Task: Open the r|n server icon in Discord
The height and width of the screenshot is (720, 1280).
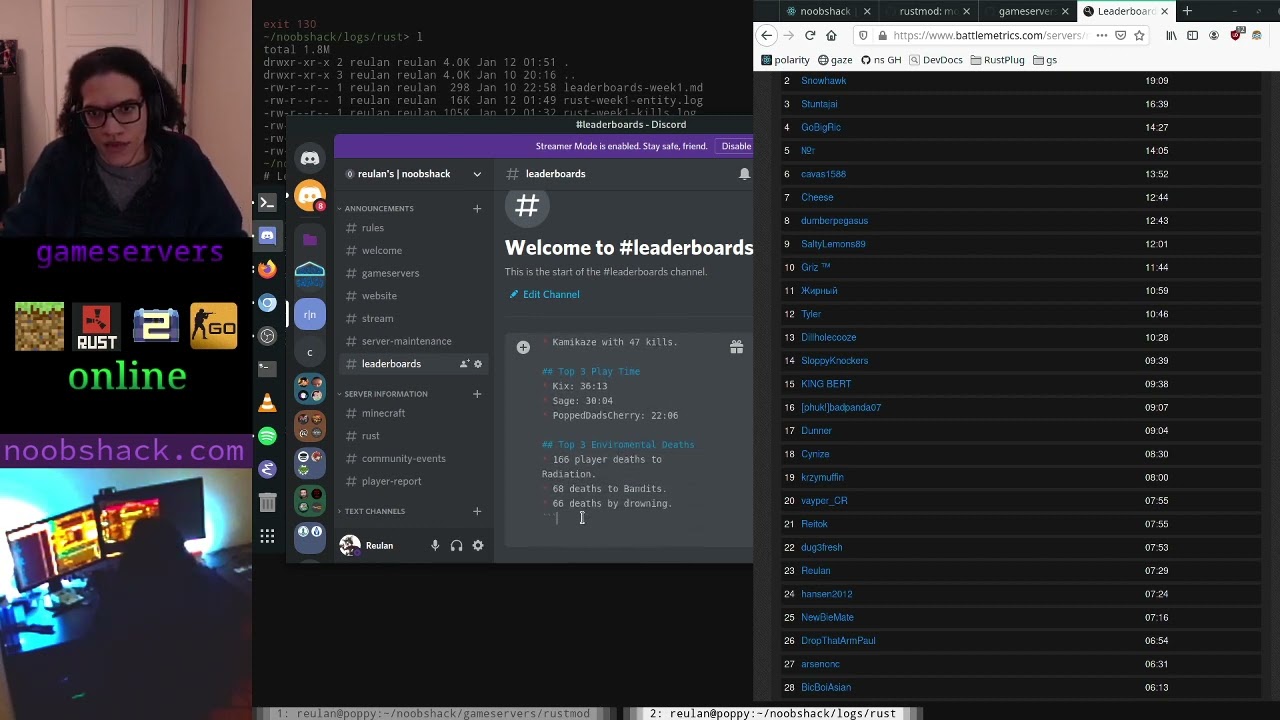Action: pos(310,315)
